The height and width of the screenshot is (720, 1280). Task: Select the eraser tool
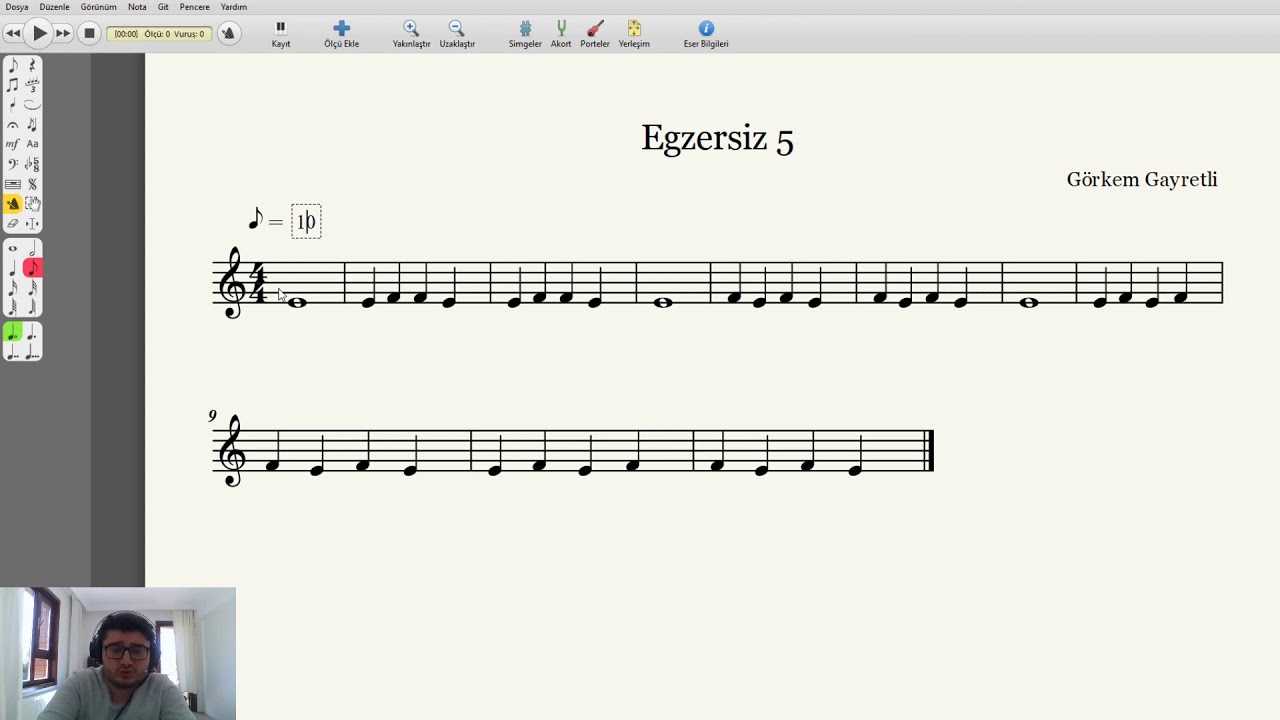[13, 224]
